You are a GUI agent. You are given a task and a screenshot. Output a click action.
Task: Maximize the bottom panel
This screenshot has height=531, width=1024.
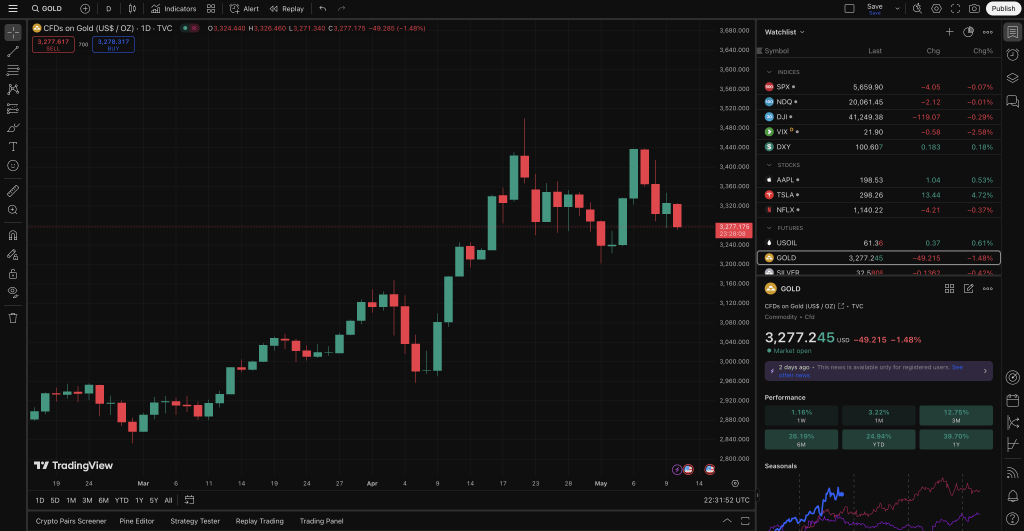coord(745,521)
